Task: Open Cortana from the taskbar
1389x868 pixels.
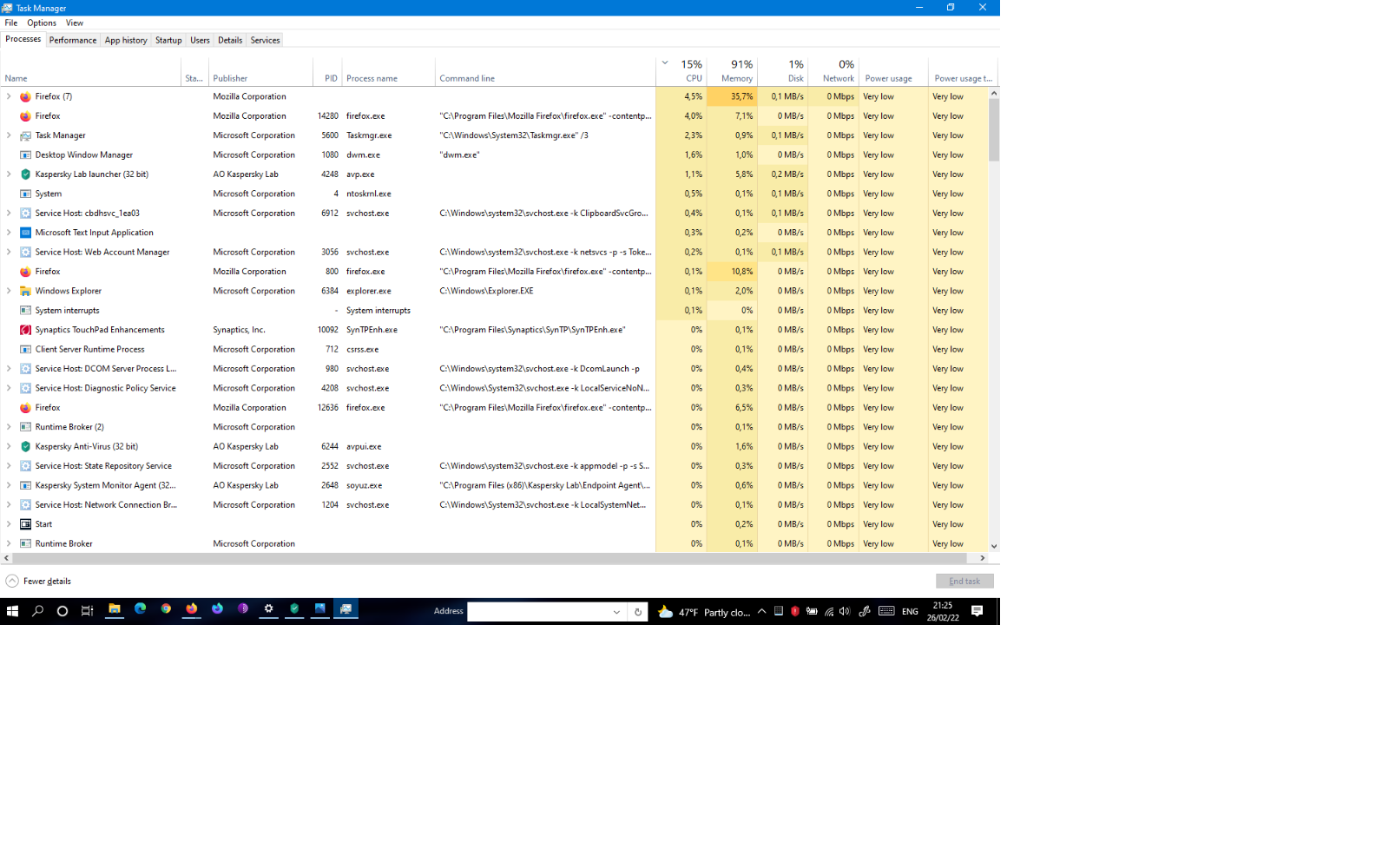Action: [63, 611]
